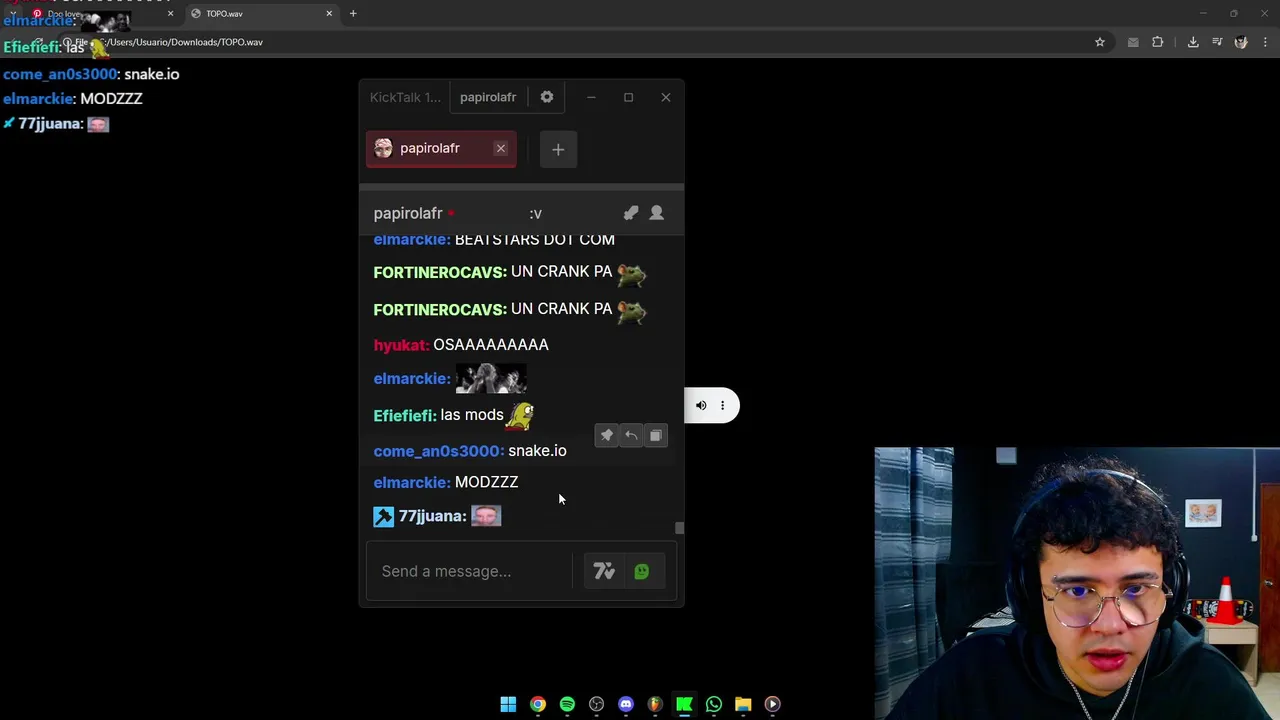This screenshot has height=720, width=1280.
Task: Open the 7TV emote picker
Action: click(604, 571)
